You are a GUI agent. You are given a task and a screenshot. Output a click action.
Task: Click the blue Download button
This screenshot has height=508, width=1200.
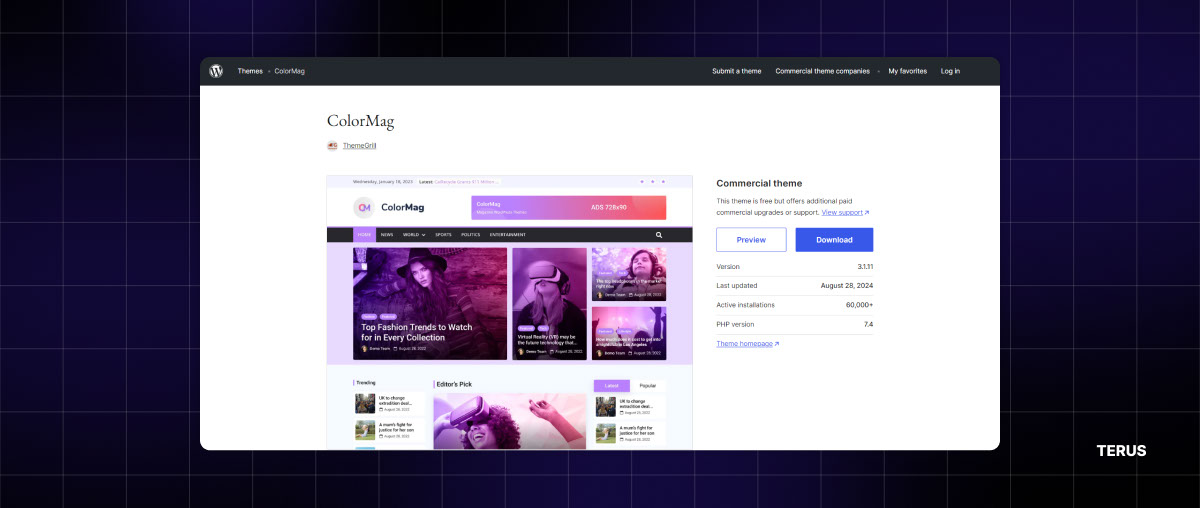pyautogui.click(x=834, y=240)
